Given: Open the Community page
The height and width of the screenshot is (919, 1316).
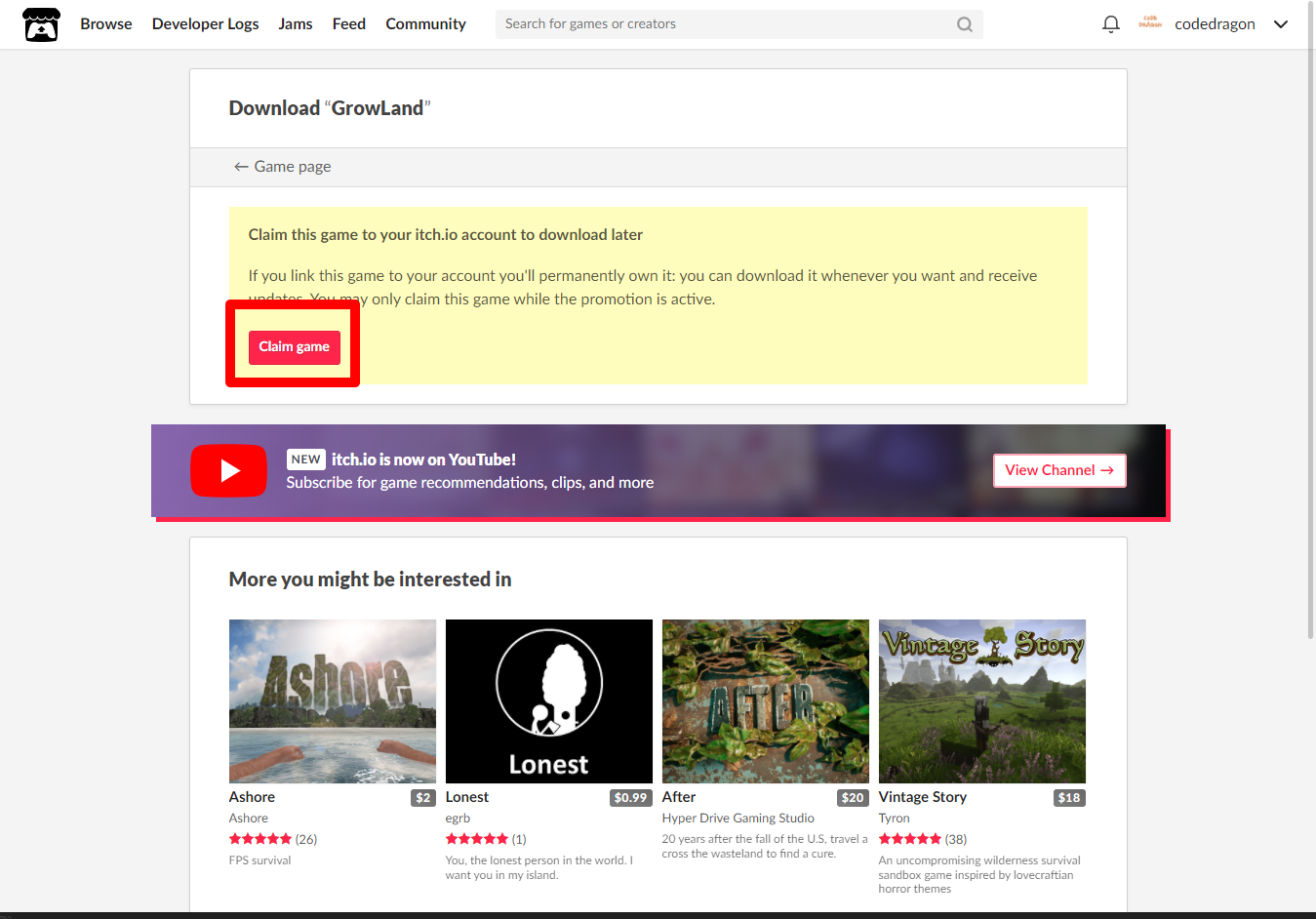Looking at the screenshot, I should (426, 23).
